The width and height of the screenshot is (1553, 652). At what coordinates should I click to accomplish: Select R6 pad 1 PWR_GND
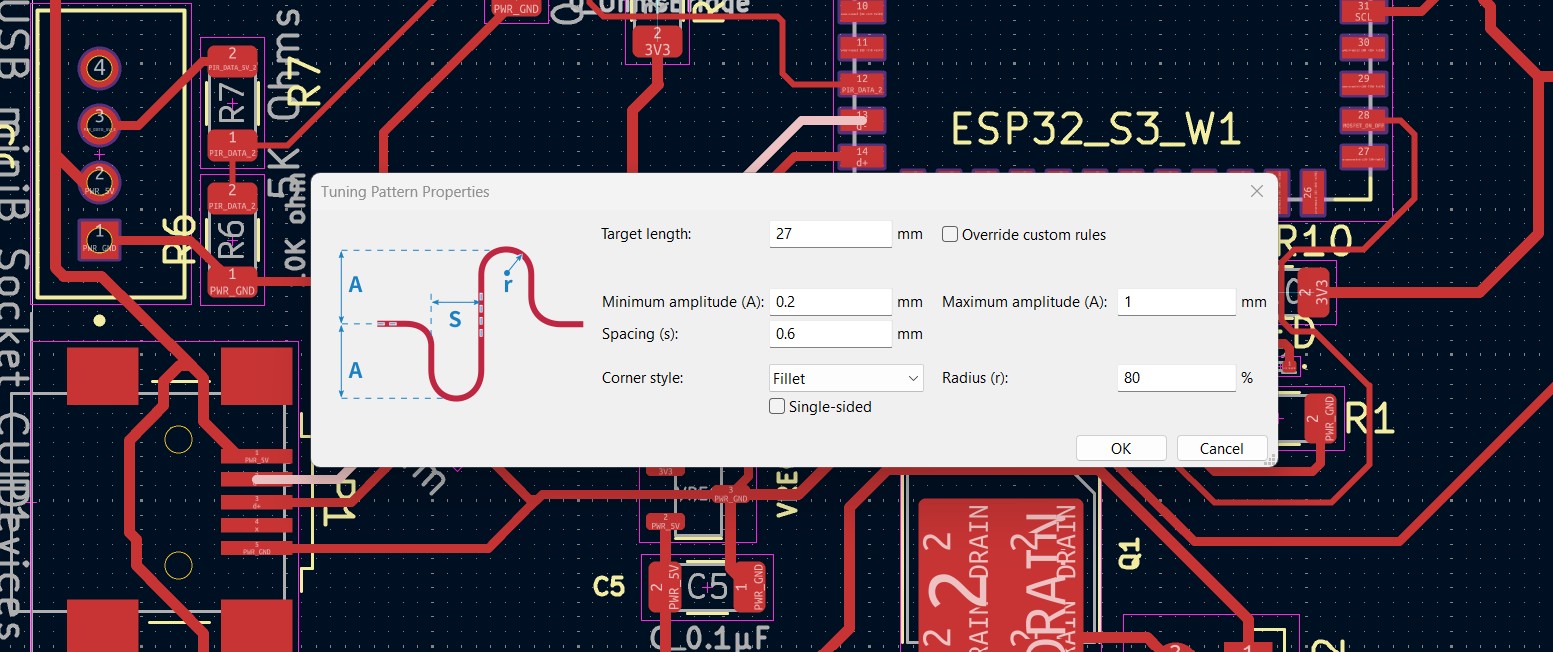pos(232,281)
